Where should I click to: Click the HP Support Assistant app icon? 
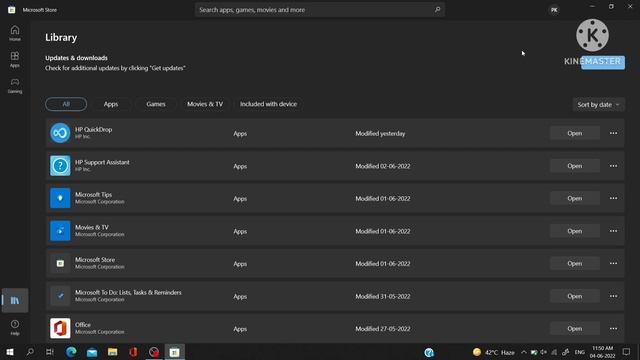(60, 166)
